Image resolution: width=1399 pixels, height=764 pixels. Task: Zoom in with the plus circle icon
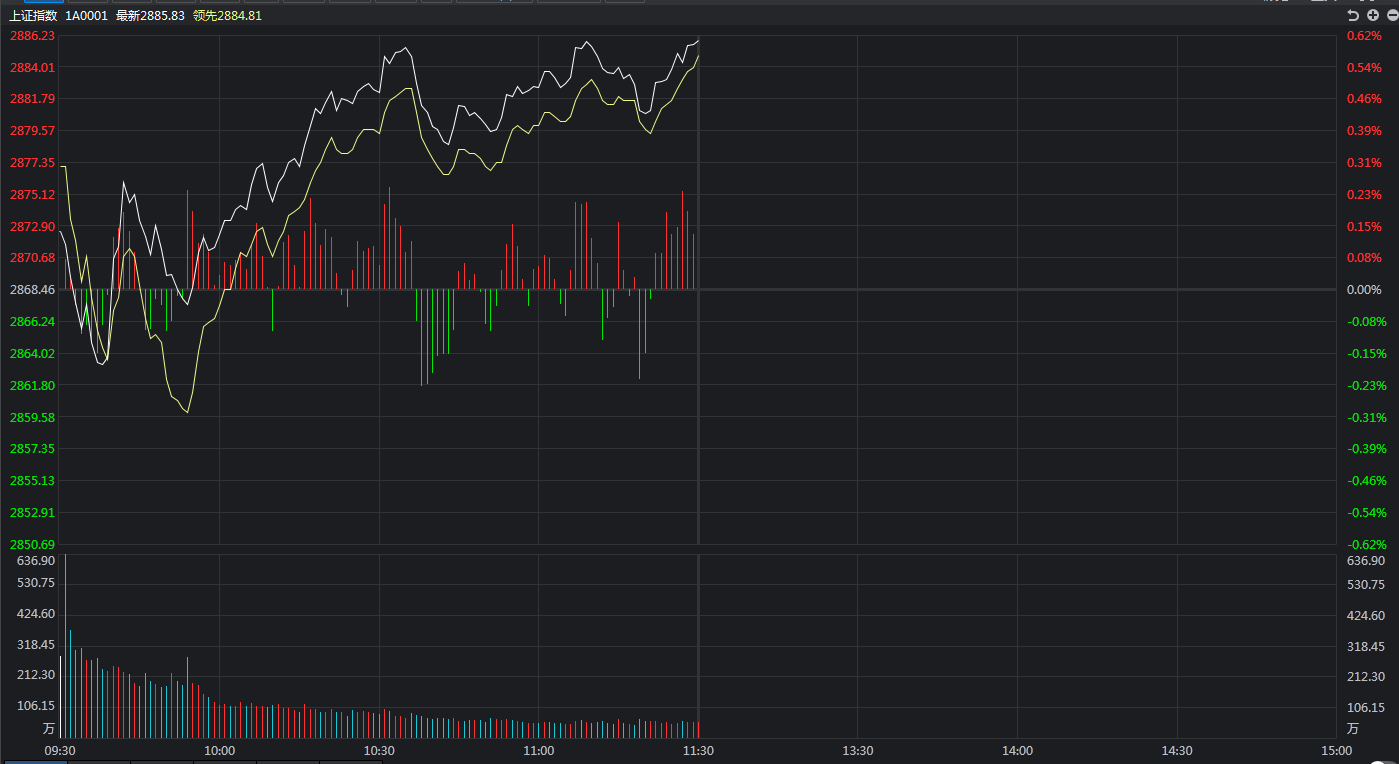1372,15
